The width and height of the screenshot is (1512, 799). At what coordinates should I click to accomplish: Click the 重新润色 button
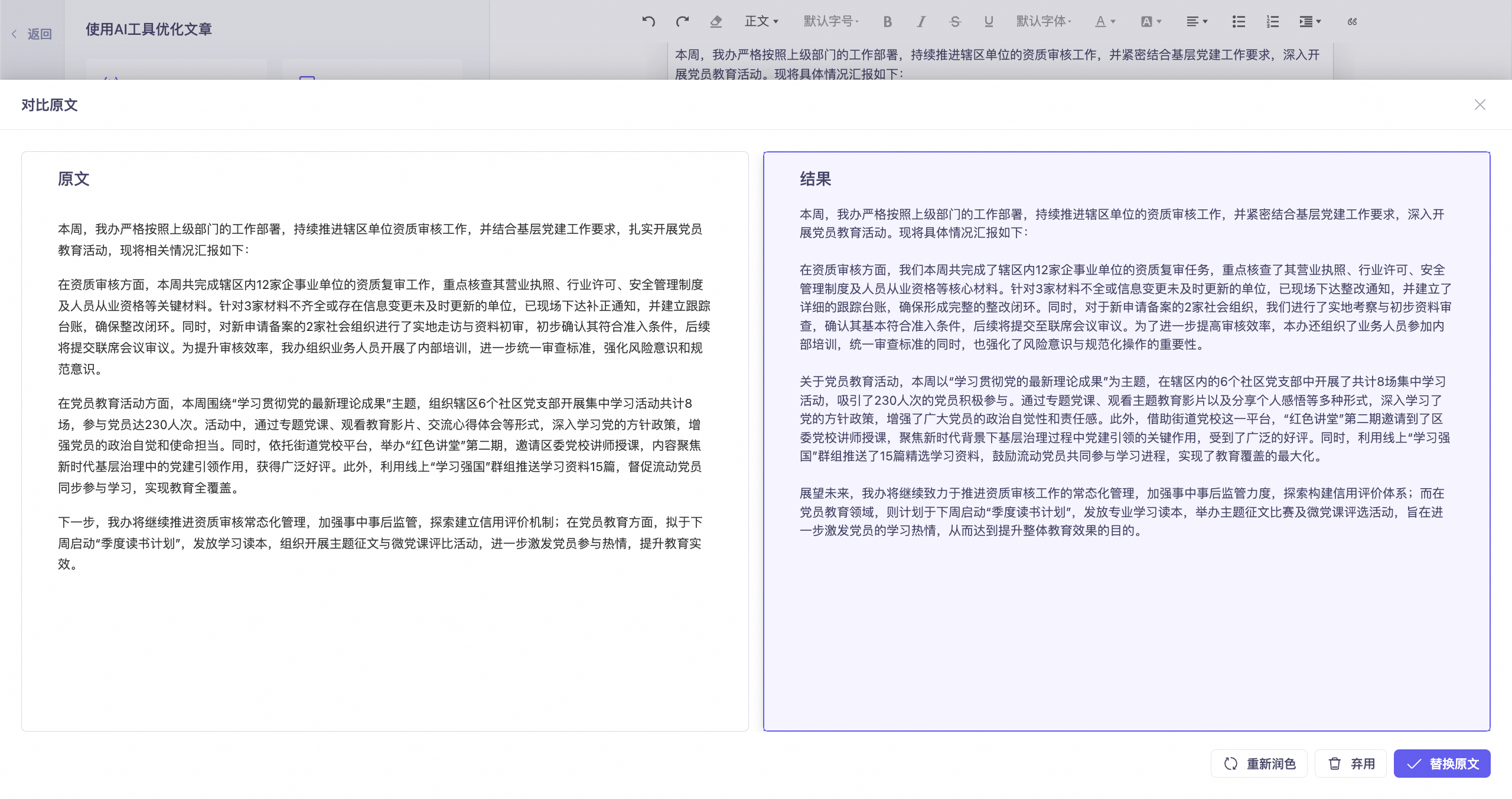(x=1259, y=764)
